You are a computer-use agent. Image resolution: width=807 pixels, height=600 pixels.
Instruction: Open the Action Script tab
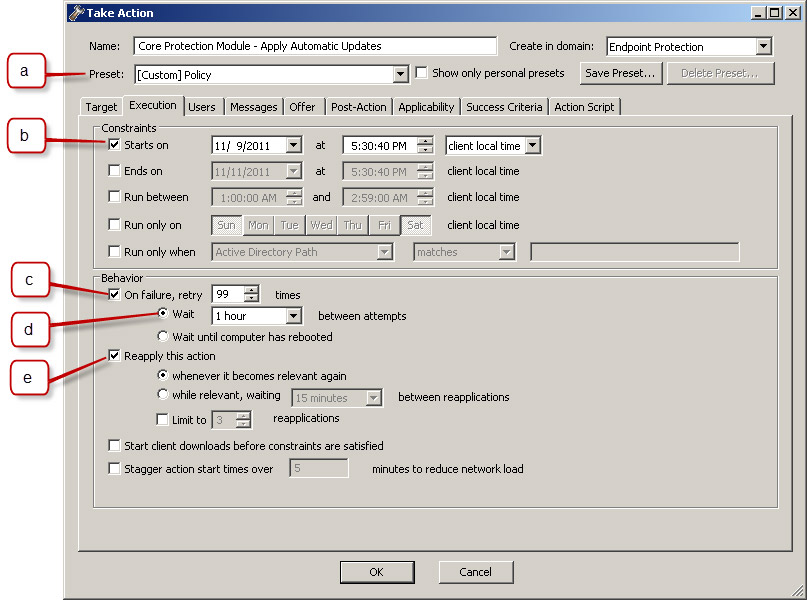click(584, 105)
